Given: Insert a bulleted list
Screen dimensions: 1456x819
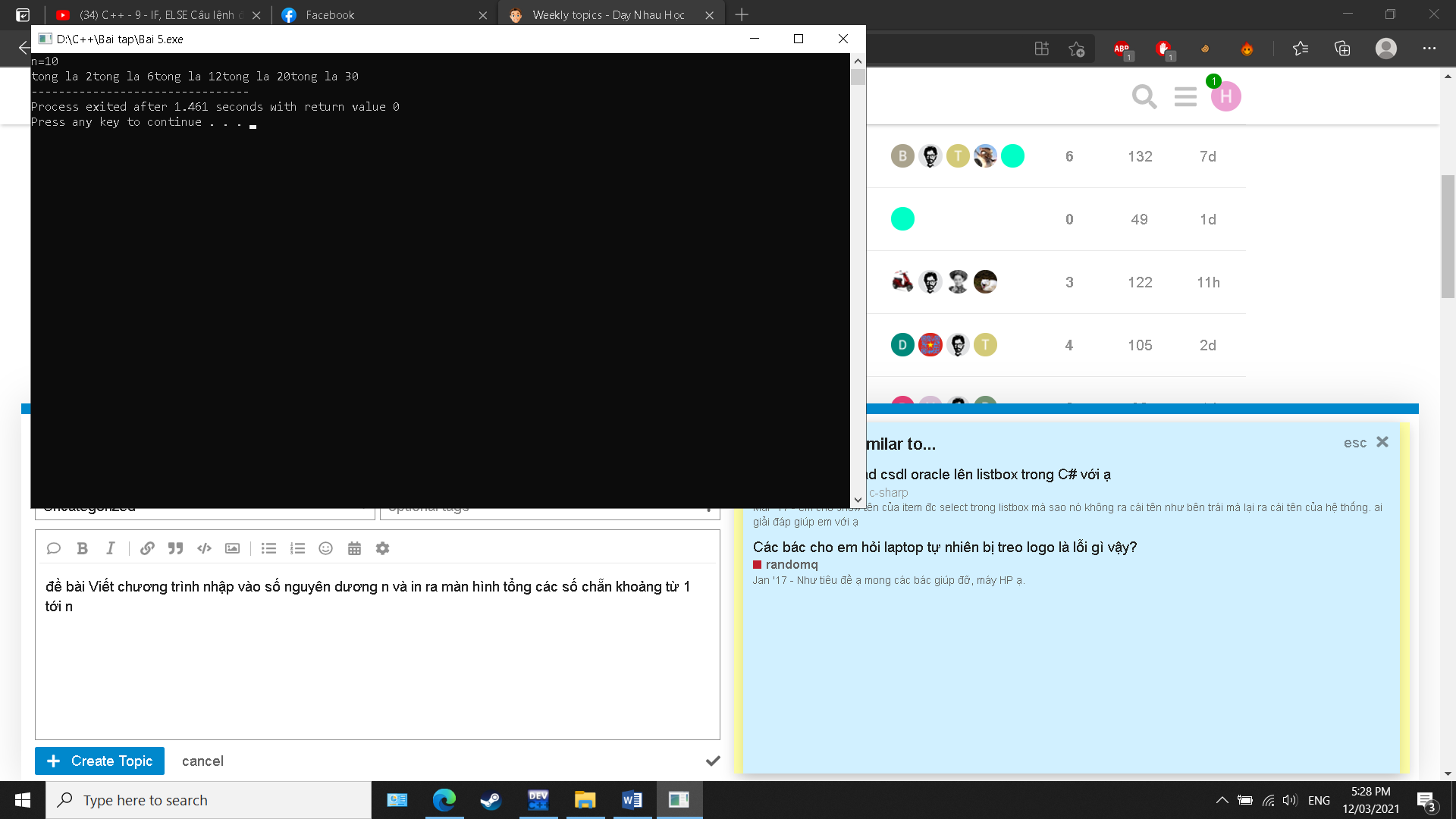Looking at the screenshot, I should (x=268, y=548).
